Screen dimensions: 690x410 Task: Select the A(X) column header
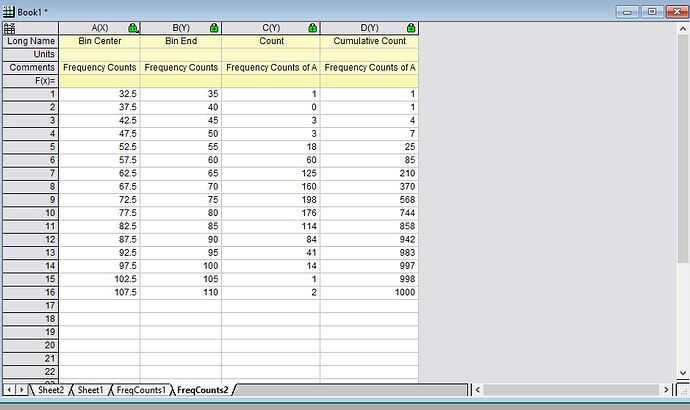click(99, 28)
